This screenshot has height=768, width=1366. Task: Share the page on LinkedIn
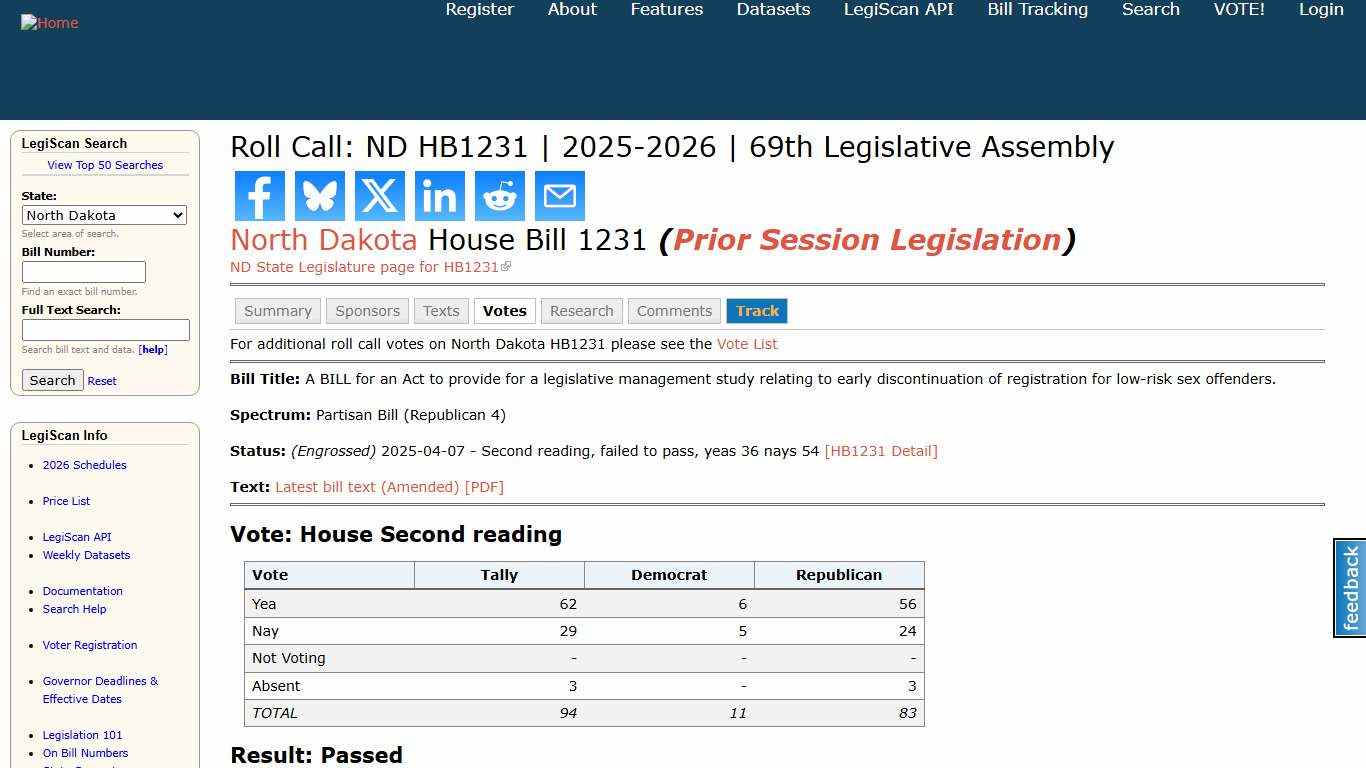(x=439, y=196)
